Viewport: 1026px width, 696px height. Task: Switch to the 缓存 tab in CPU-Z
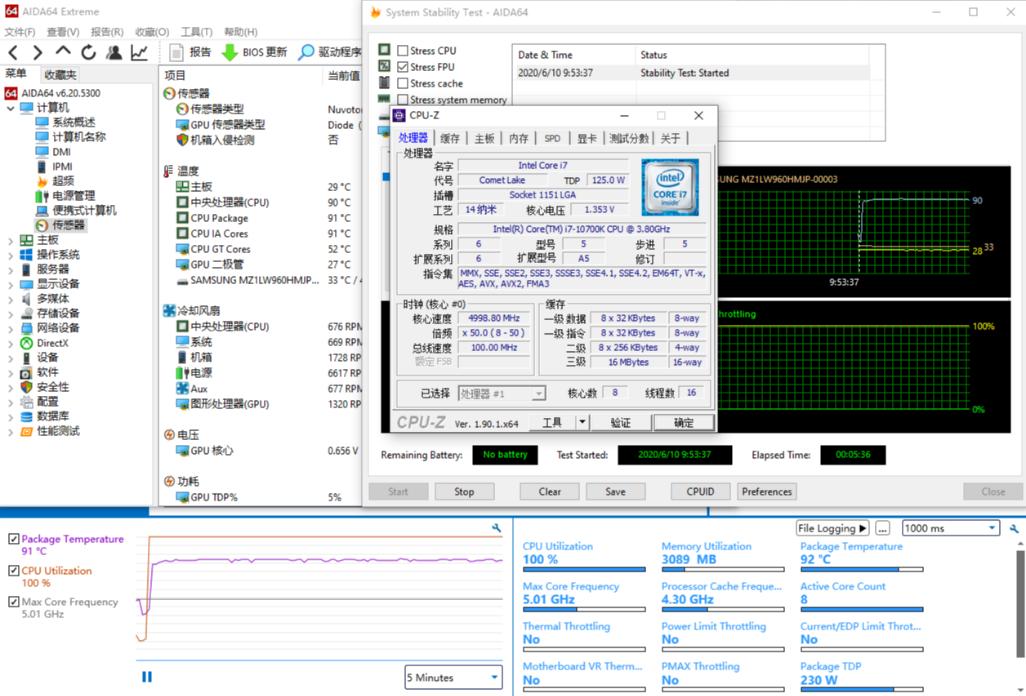click(x=449, y=138)
